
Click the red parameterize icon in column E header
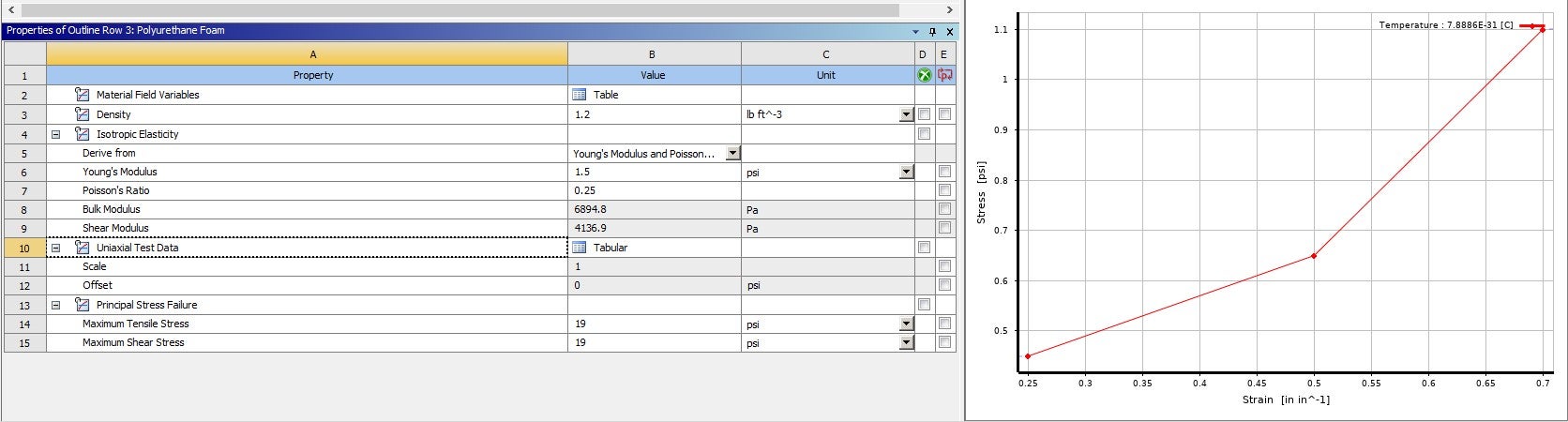click(x=945, y=75)
